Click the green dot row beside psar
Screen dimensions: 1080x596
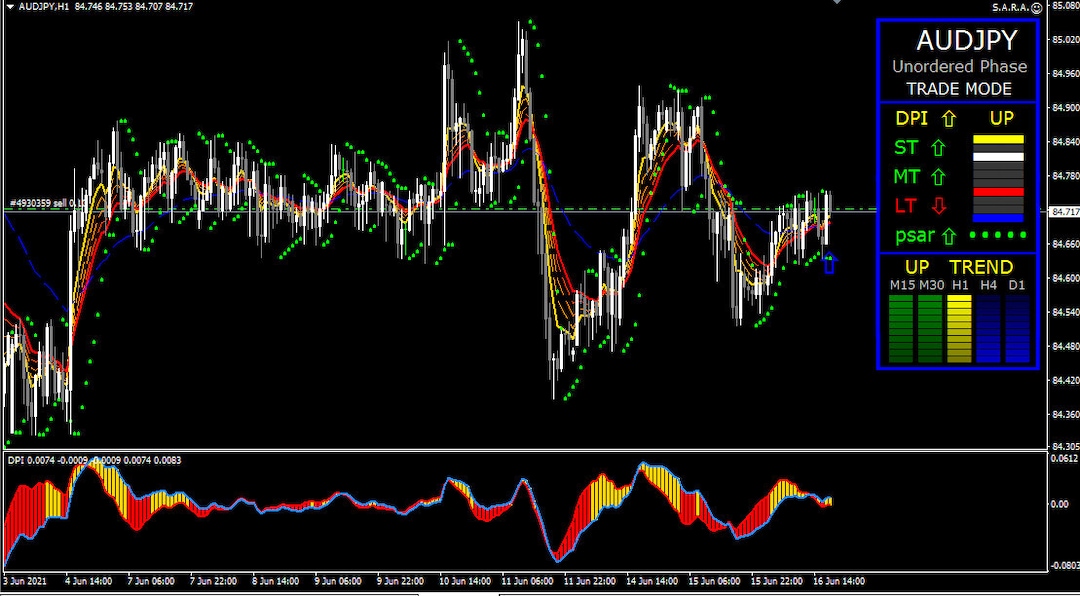[x=996, y=236]
